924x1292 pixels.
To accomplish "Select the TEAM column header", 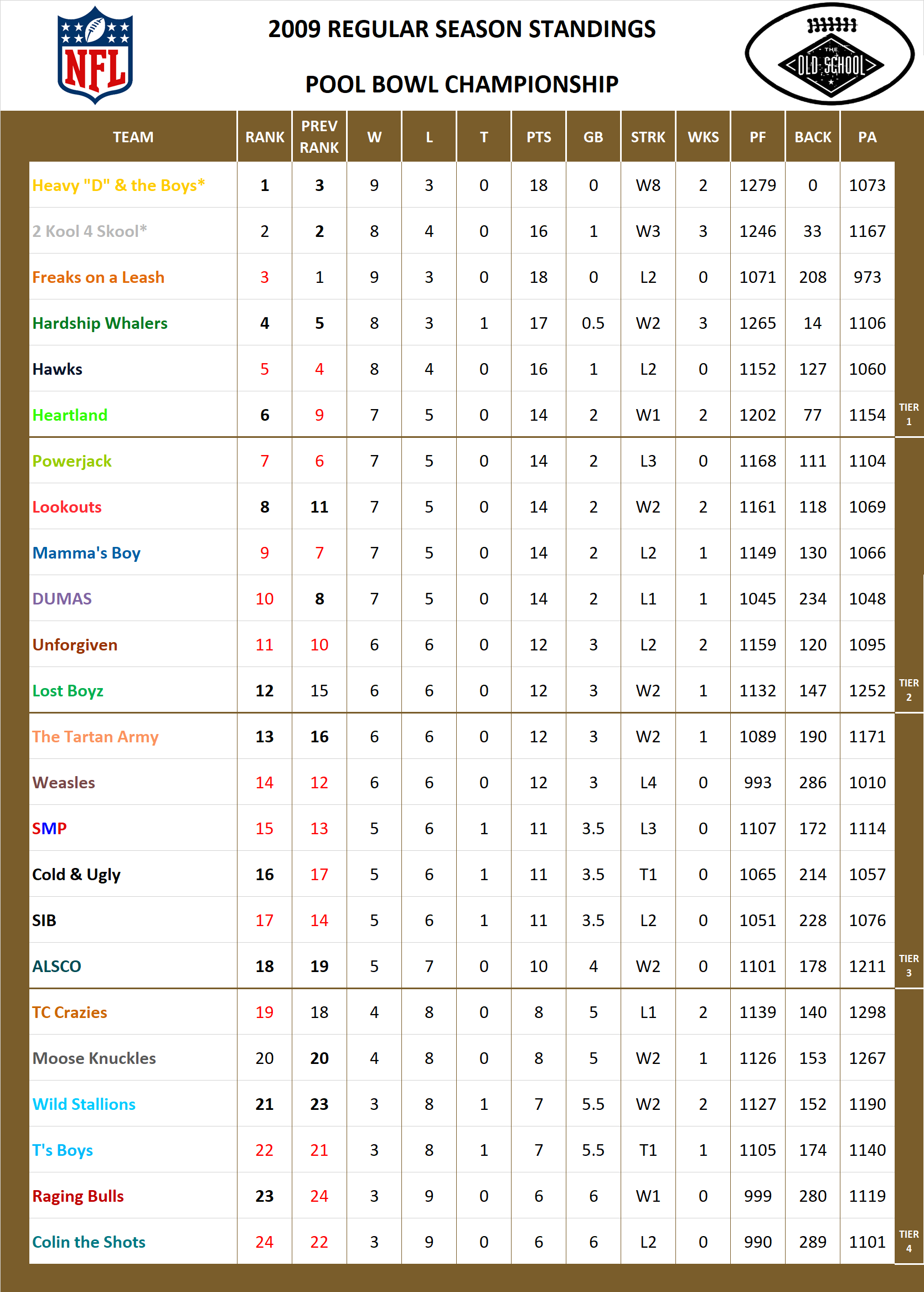I will pos(134,137).
